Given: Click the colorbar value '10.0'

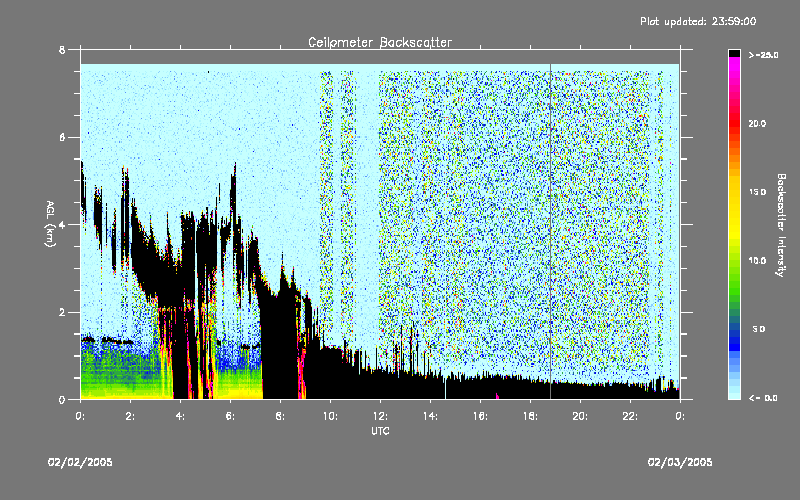Looking at the screenshot, I should (757, 261).
